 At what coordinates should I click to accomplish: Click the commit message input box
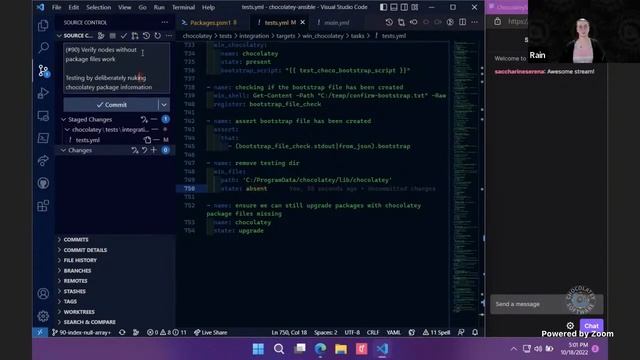point(117,68)
